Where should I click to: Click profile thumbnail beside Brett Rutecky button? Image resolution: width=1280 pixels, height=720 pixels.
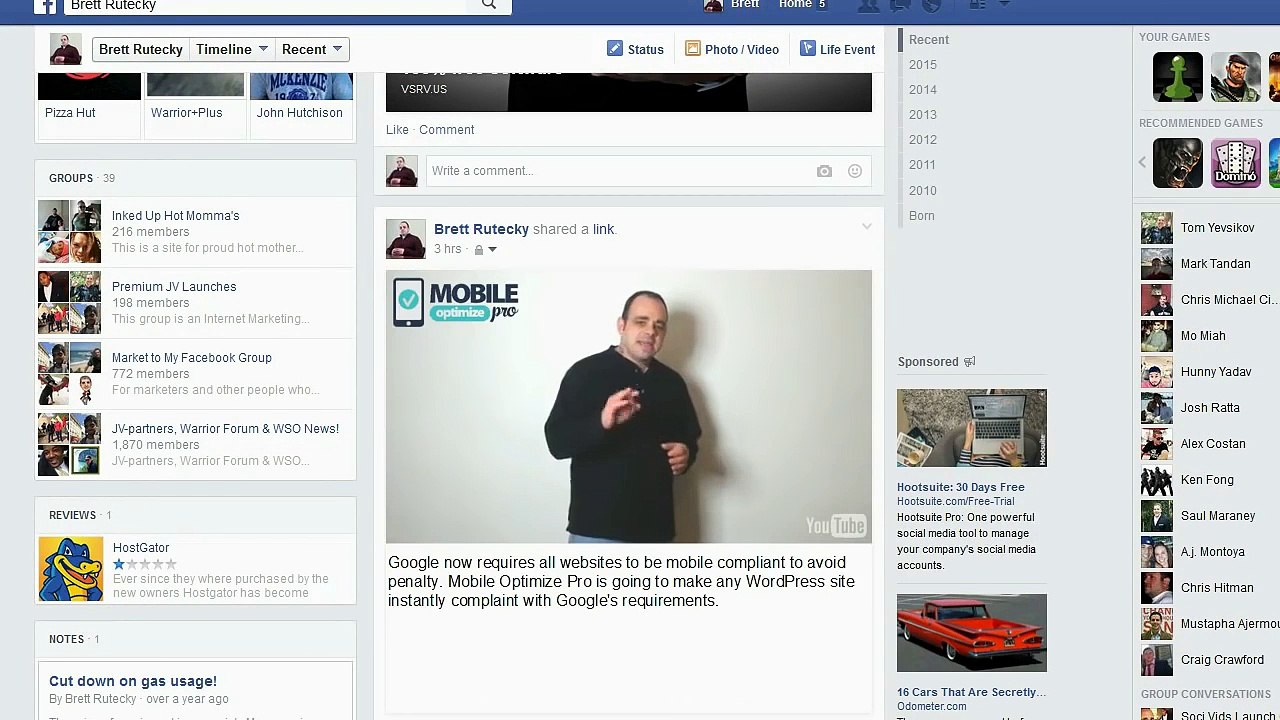coord(66,48)
